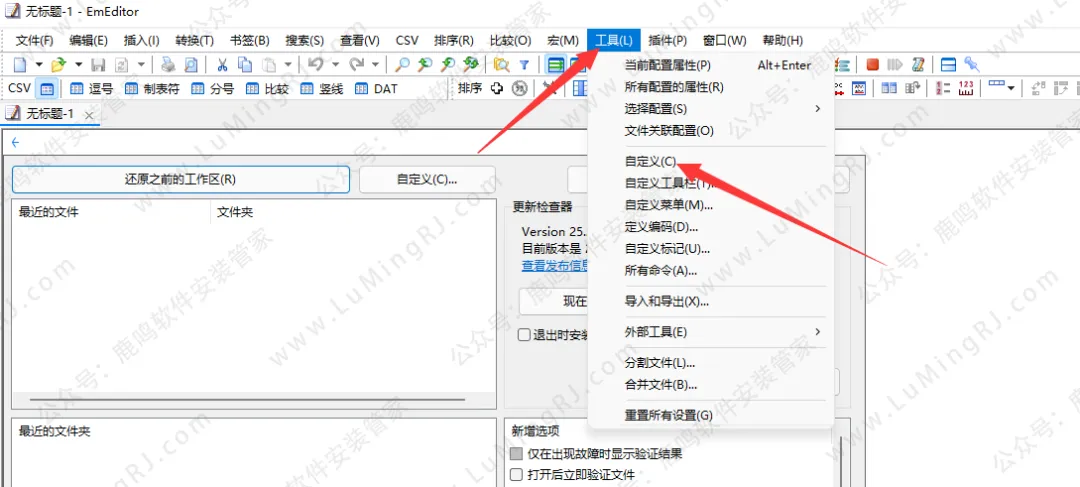
Task: Expand the Open file dropdown arrow
Action: point(79,65)
